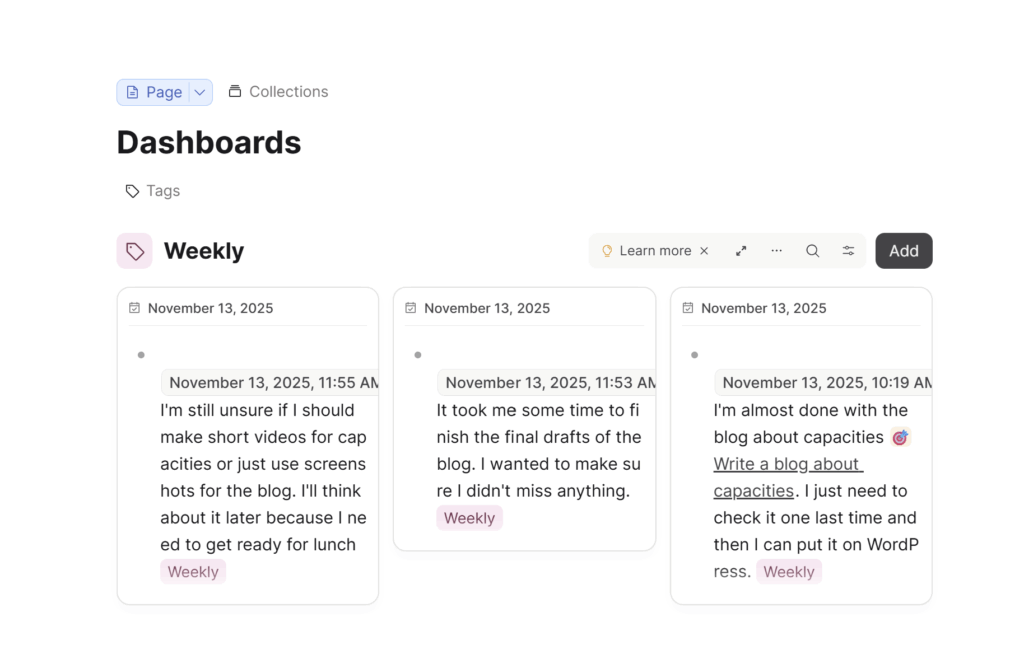The width and height of the screenshot is (1024, 664).
Task: Search within the Weekly collection
Action: pos(813,251)
